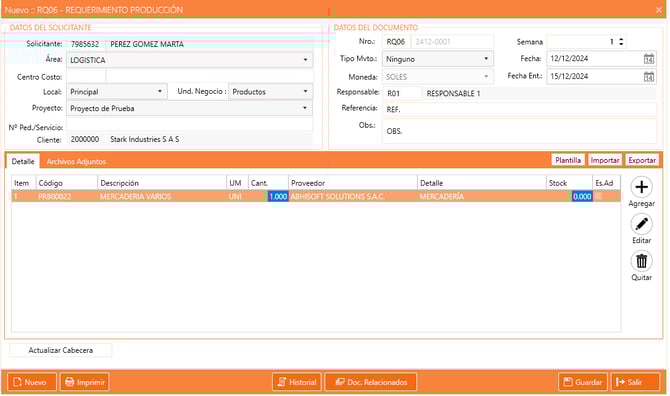670x396 pixels.
Task: Click the Stock cell 0.000
Action: 582,197
